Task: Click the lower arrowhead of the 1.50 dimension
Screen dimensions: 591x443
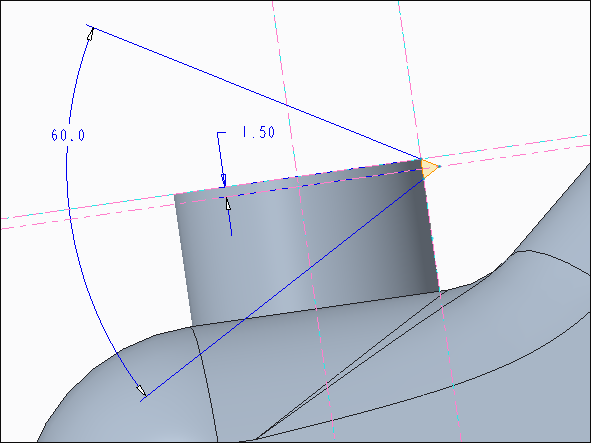Action: point(228,204)
